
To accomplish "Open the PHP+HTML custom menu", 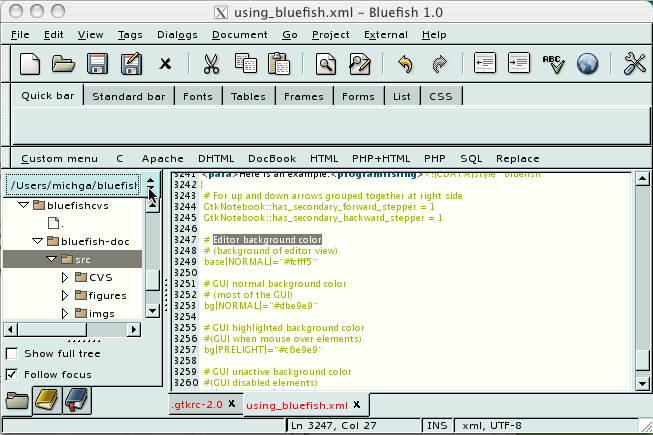I will point(381,159).
